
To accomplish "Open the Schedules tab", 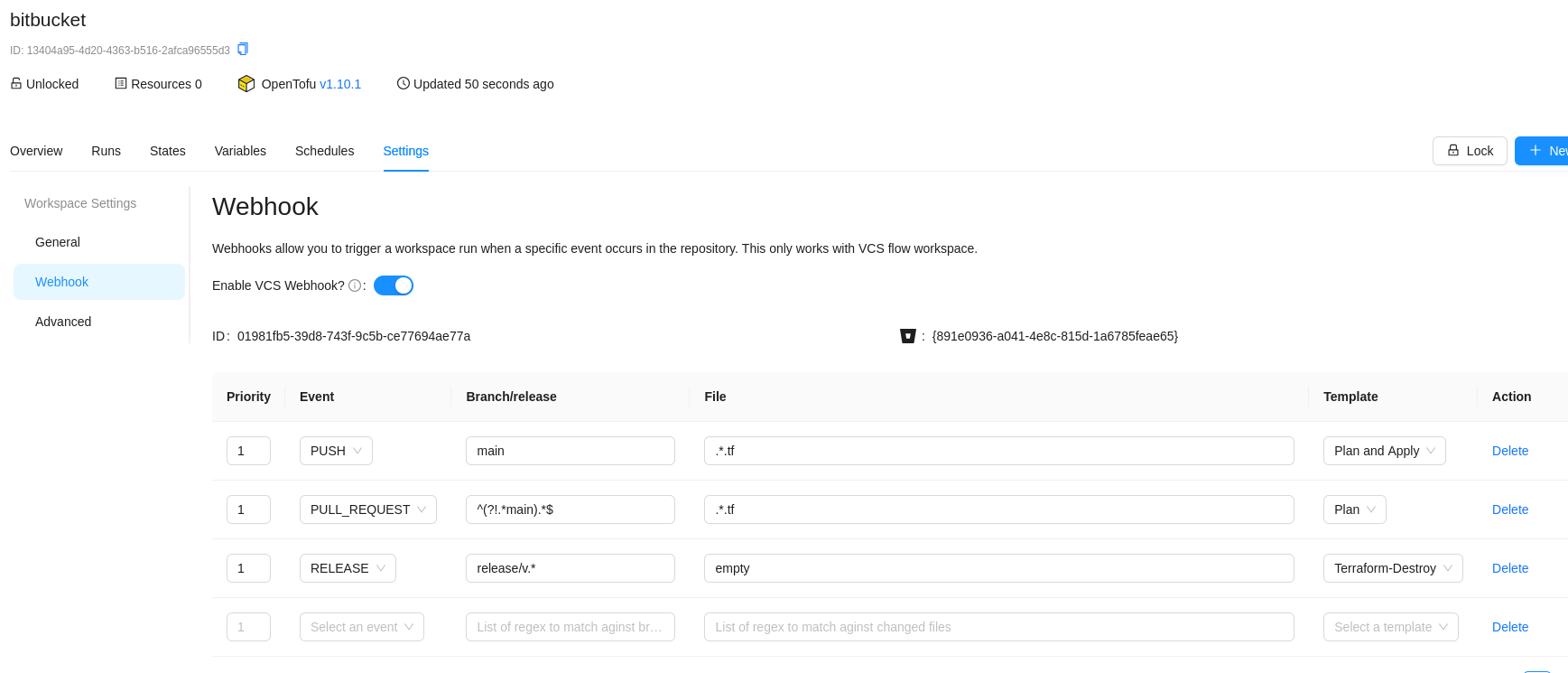I will tap(324, 151).
